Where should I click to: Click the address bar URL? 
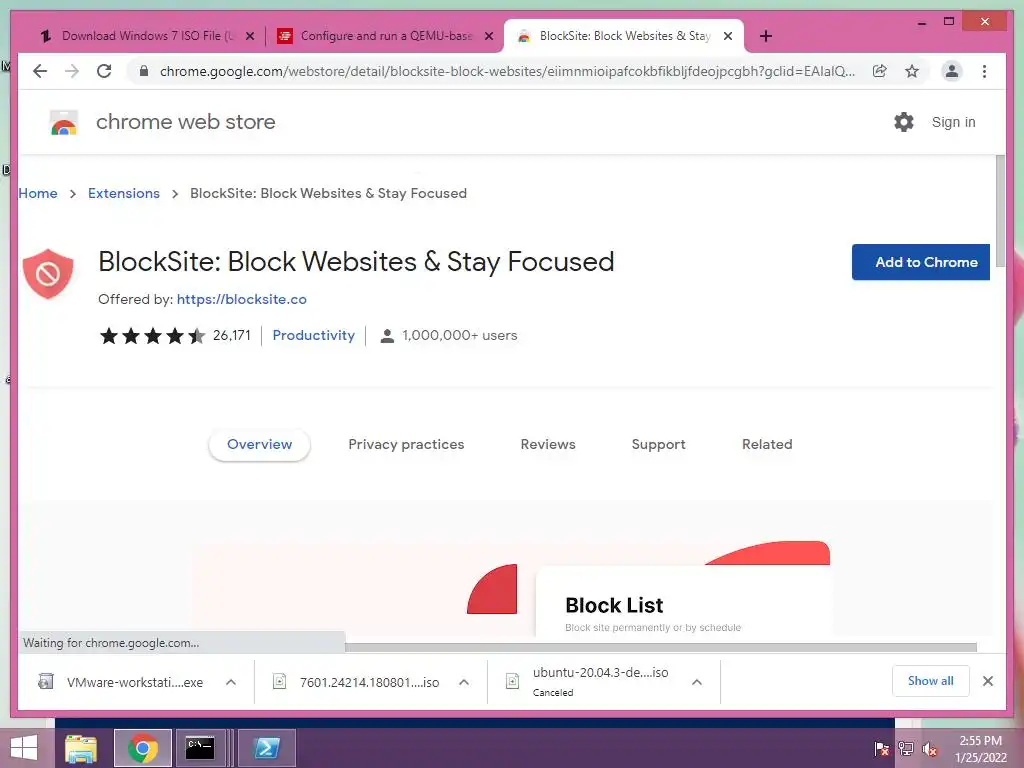coord(507,71)
